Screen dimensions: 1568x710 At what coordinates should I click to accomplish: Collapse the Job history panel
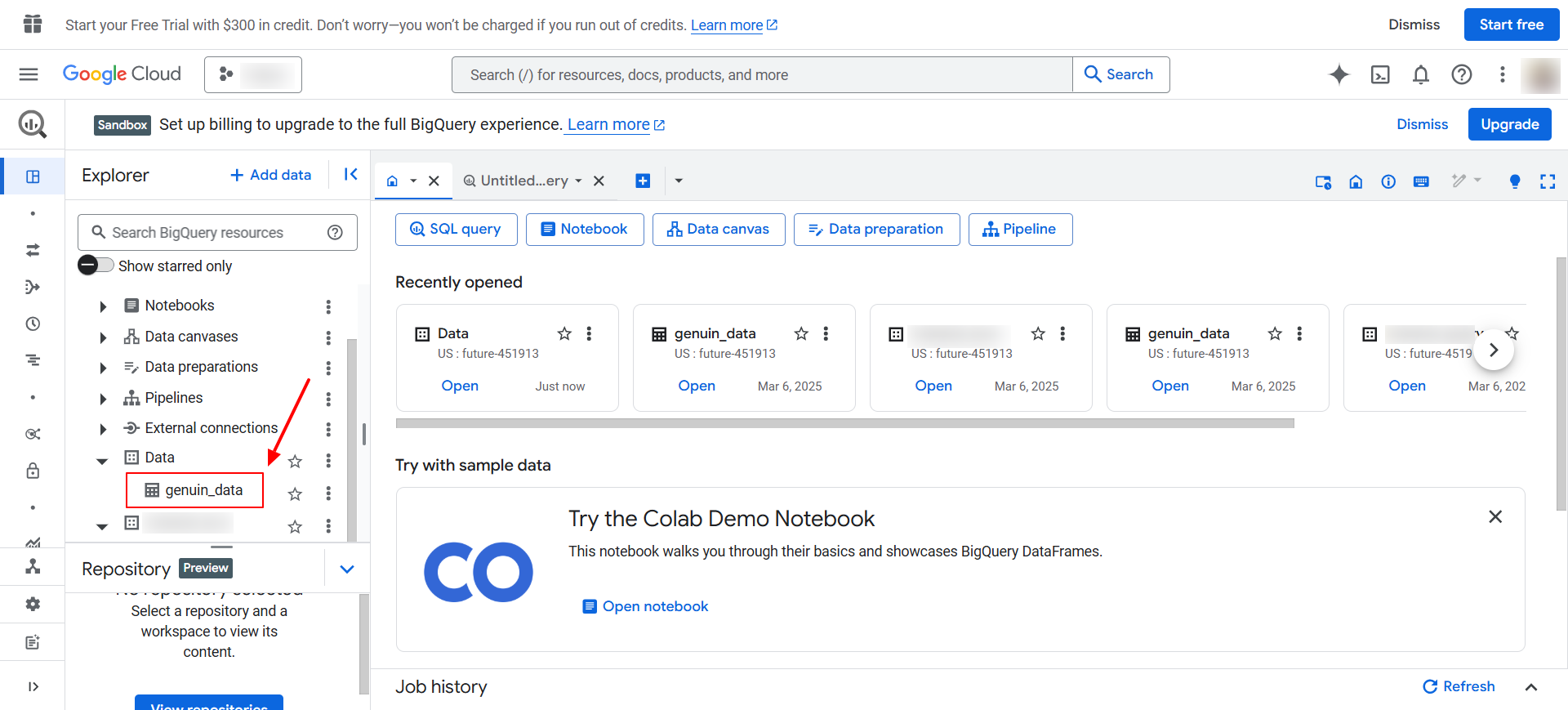[x=1531, y=687]
